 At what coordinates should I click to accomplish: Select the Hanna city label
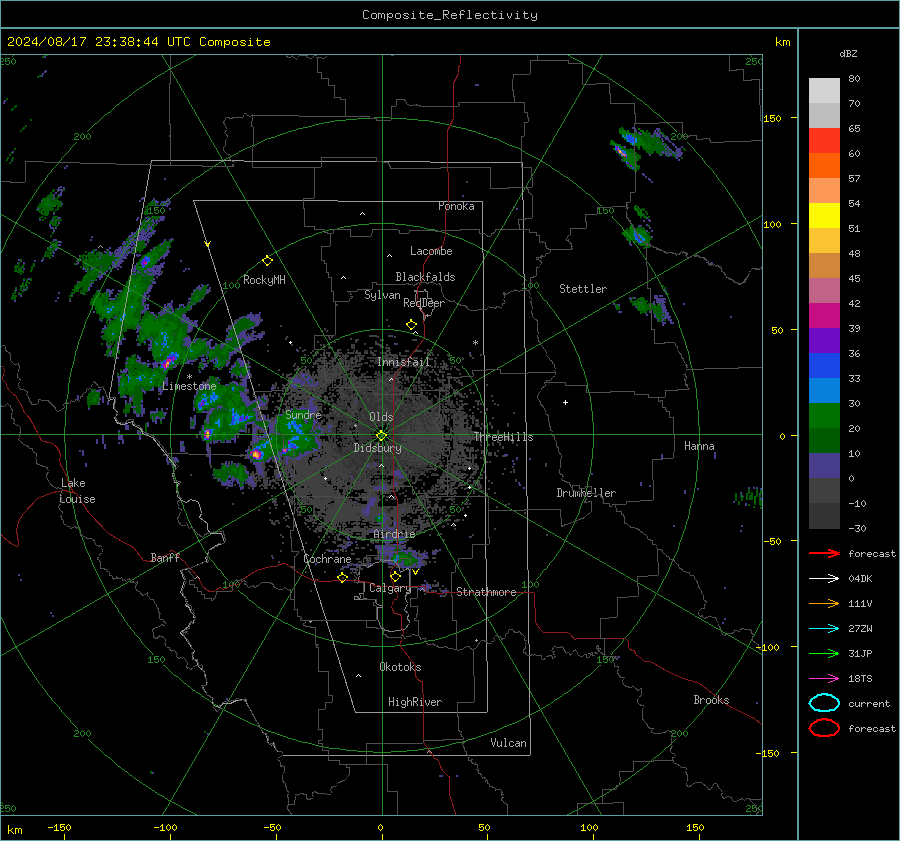tap(699, 446)
